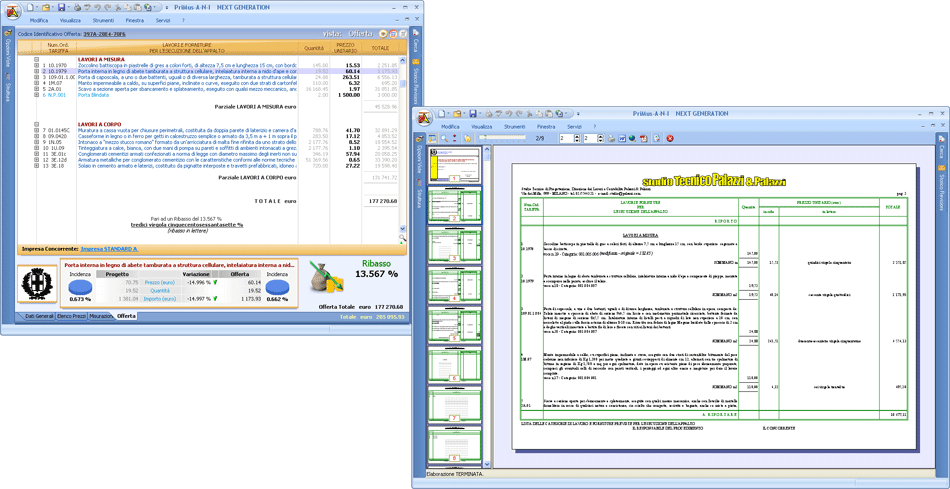Open Servizi menu in left window
This screenshot has height=489, width=950.
click(x=162, y=21)
